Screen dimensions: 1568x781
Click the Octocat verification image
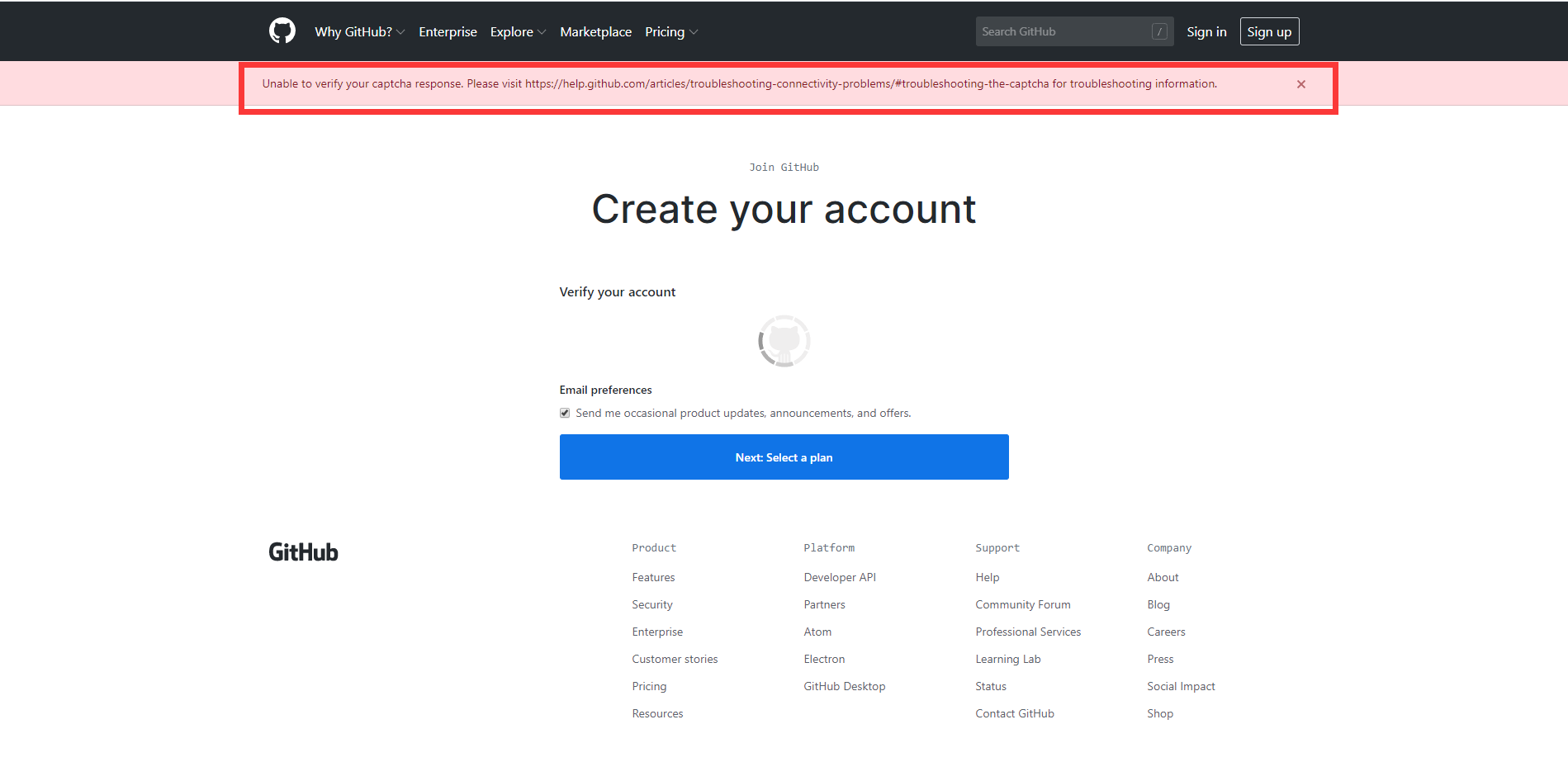pyautogui.click(x=783, y=340)
